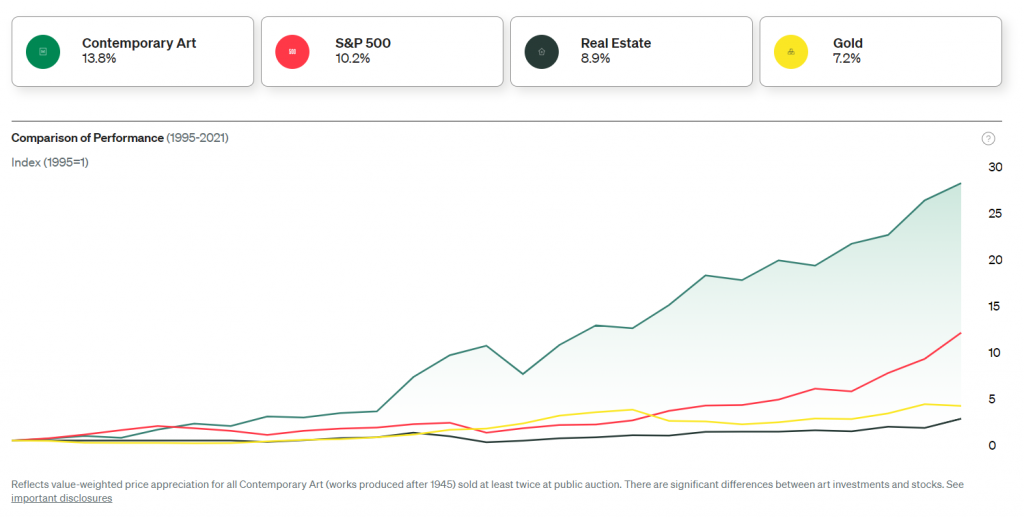This screenshot has width=1024, height=518.
Task: Click the green Contemporary Art icon
Action: [x=43, y=51]
